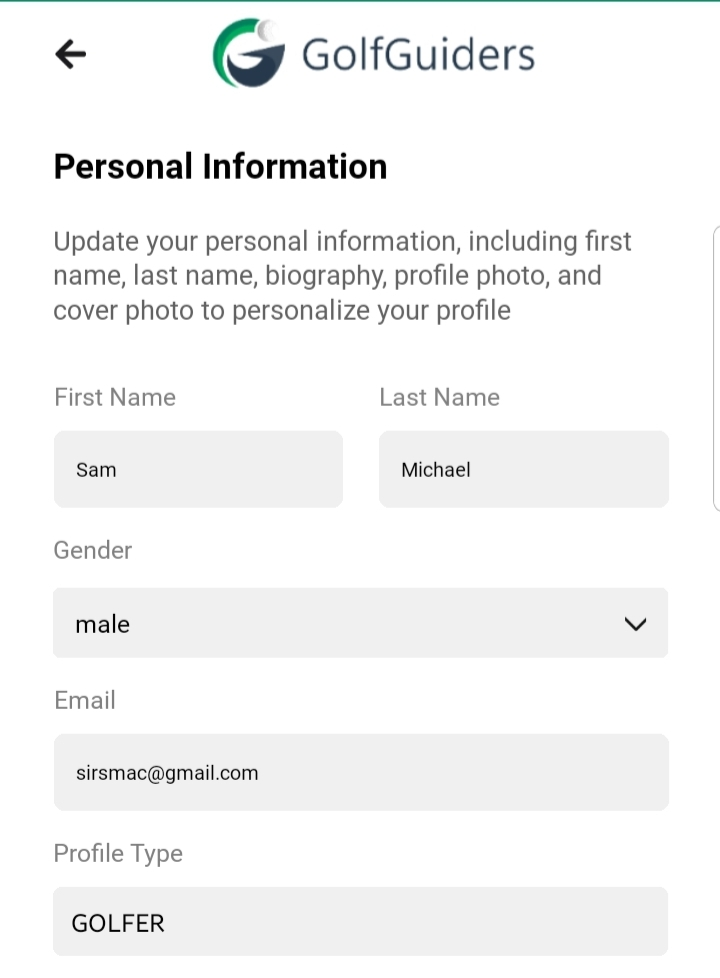Click the Last Name label

point(439,397)
